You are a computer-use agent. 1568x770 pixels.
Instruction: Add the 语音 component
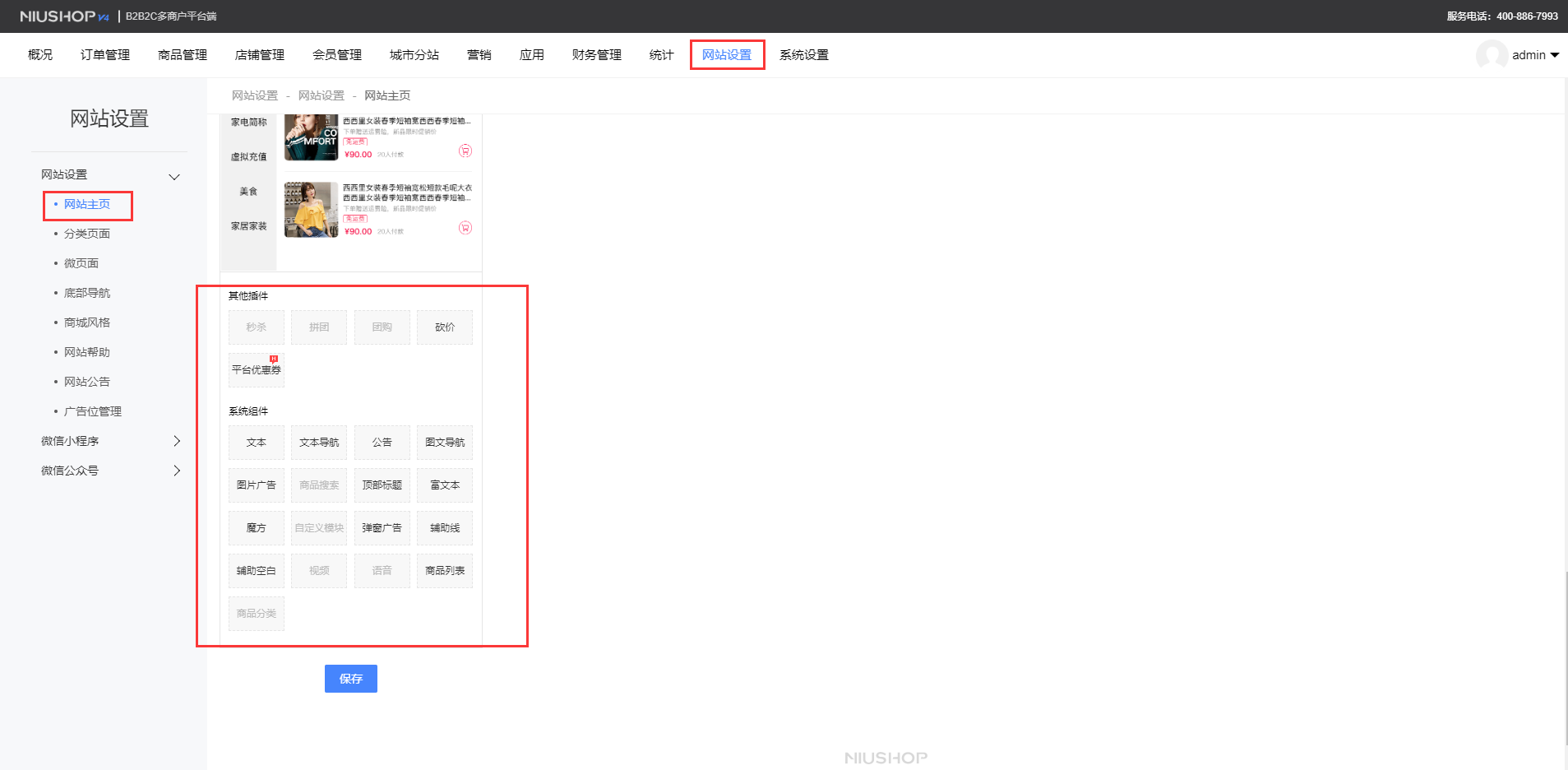(382, 571)
